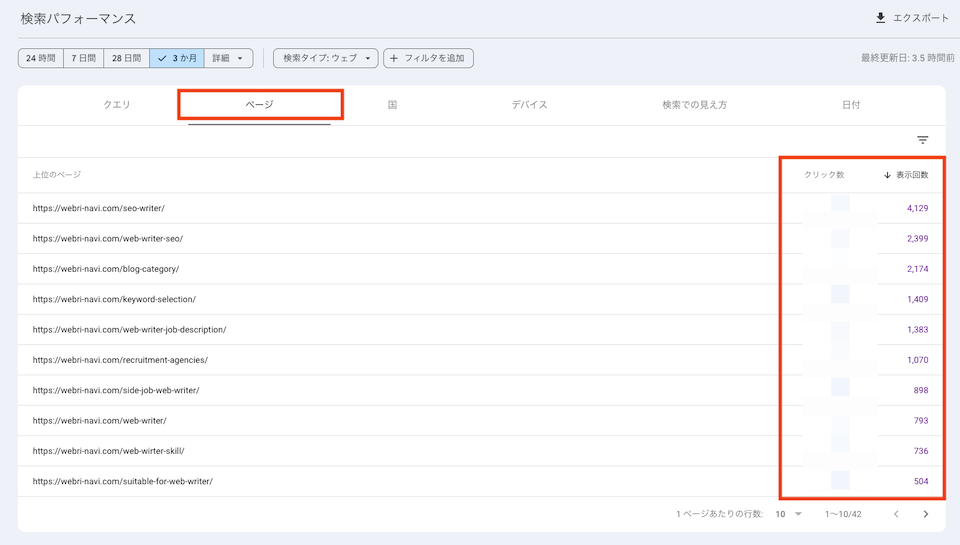The height and width of the screenshot is (545, 960).
Task: Click the export download icon
Action: [x=880, y=18]
